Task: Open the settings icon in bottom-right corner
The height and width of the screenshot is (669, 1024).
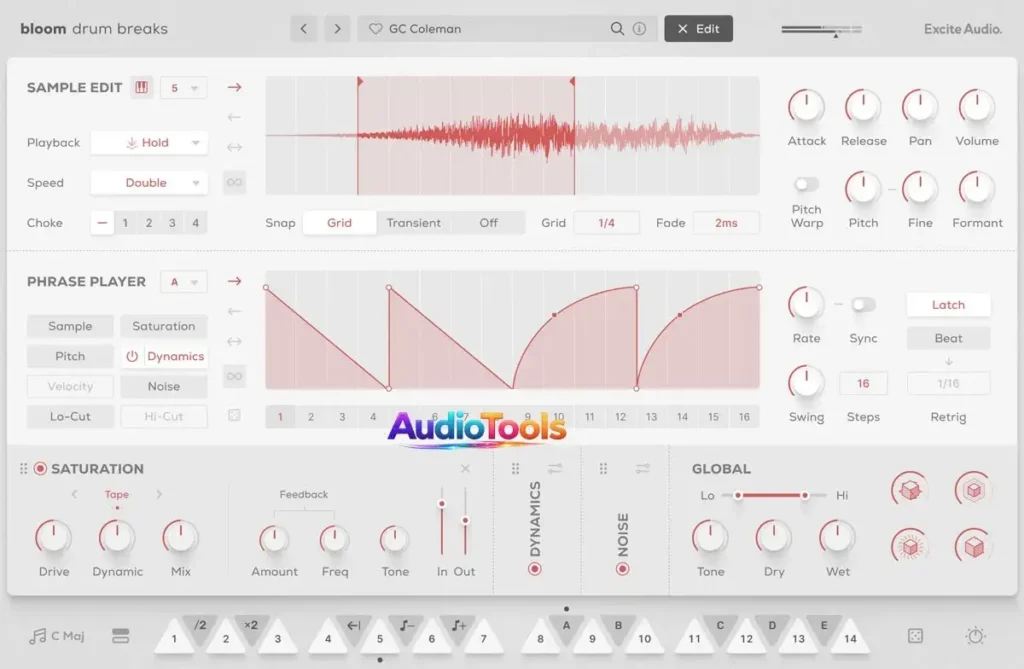Action: click(x=977, y=635)
